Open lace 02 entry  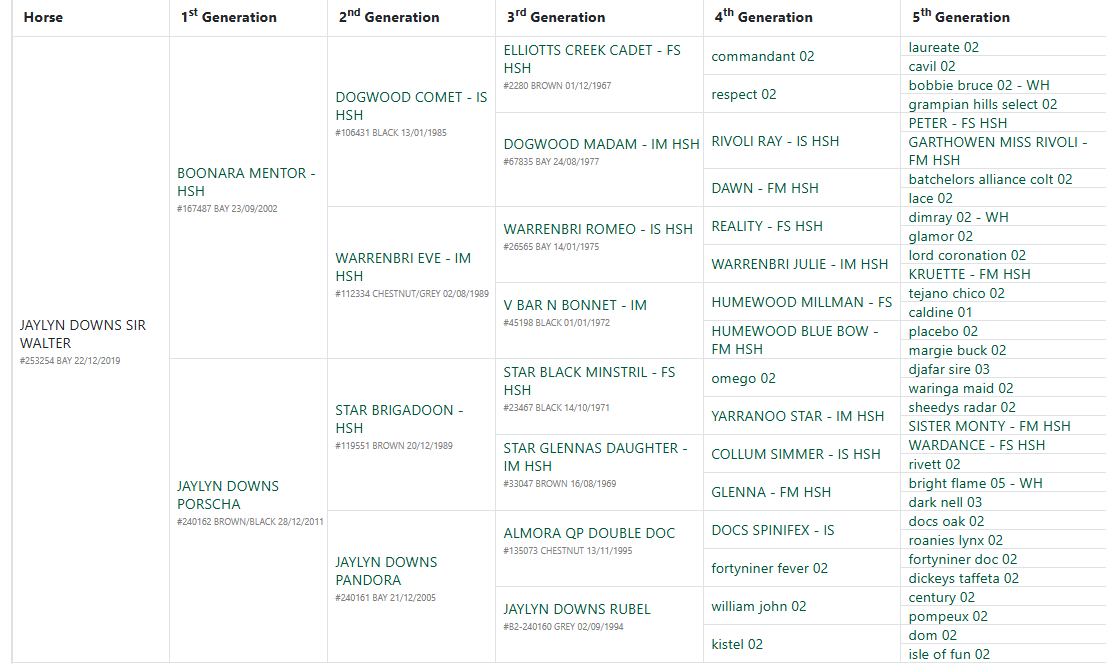930,198
